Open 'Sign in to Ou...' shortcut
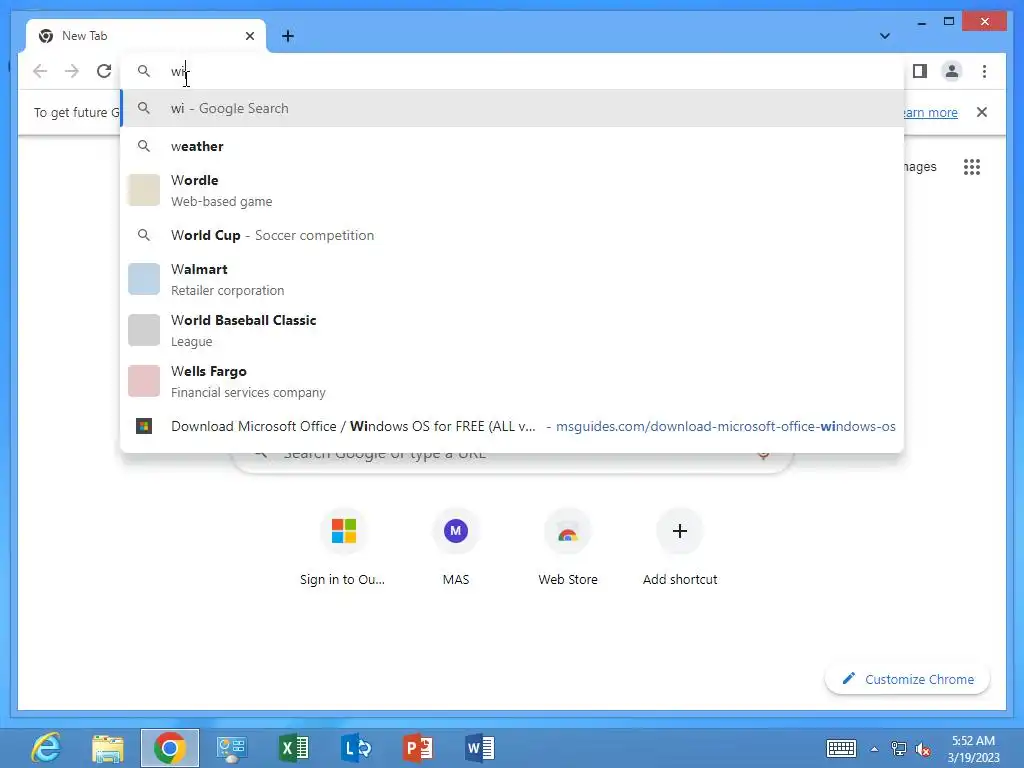The image size is (1024, 768). pos(343,547)
